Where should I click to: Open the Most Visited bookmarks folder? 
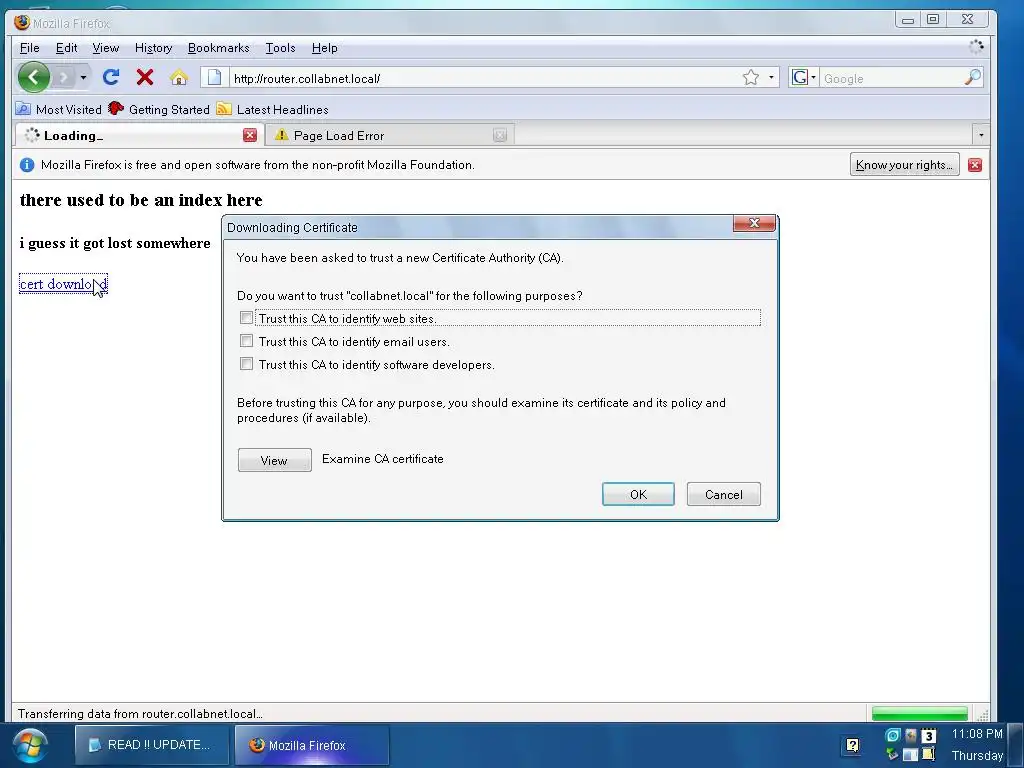(x=59, y=109)
